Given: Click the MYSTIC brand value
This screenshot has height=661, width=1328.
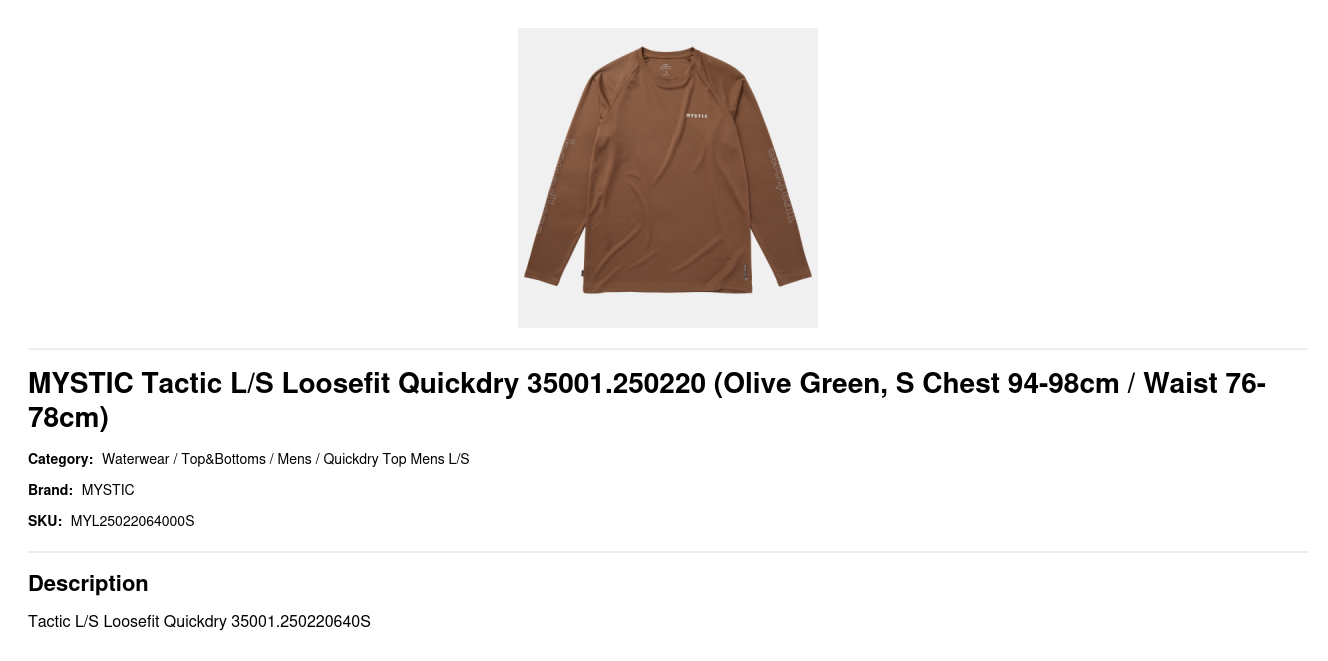Looking at the screenshot, I should [x=108, y=490].
